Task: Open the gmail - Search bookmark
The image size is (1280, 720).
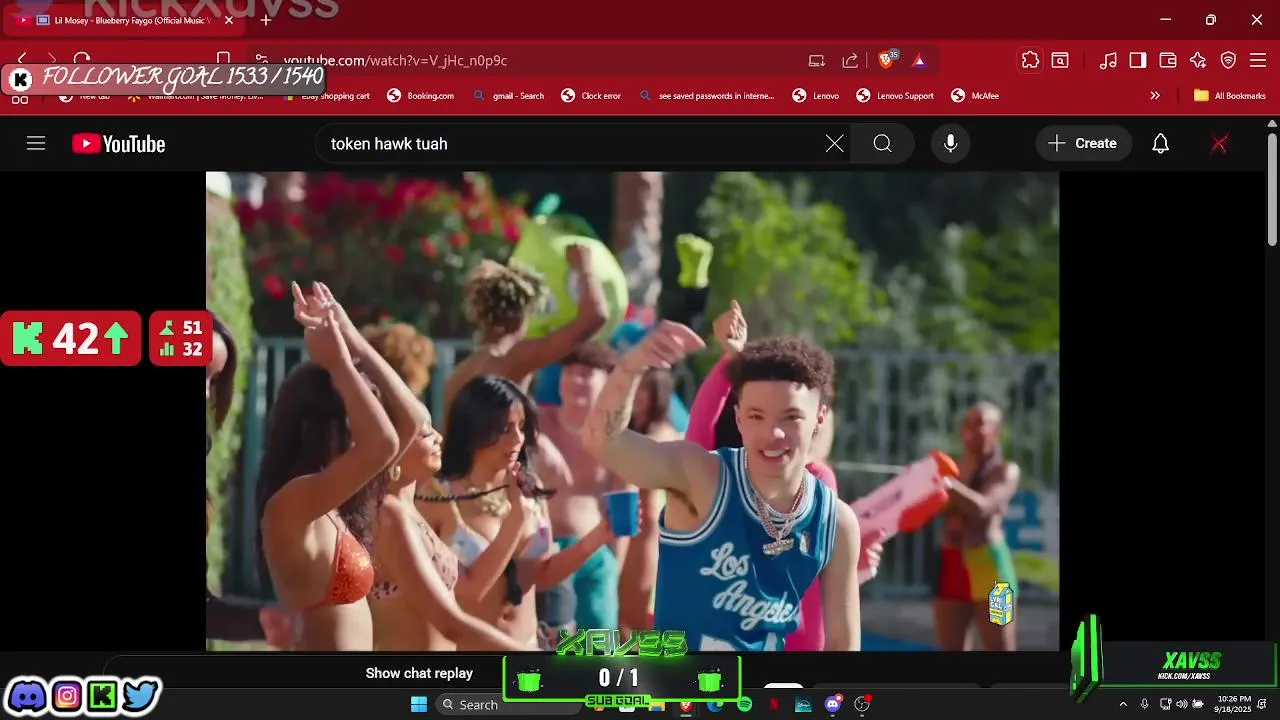Action: [x=509, y=96]
